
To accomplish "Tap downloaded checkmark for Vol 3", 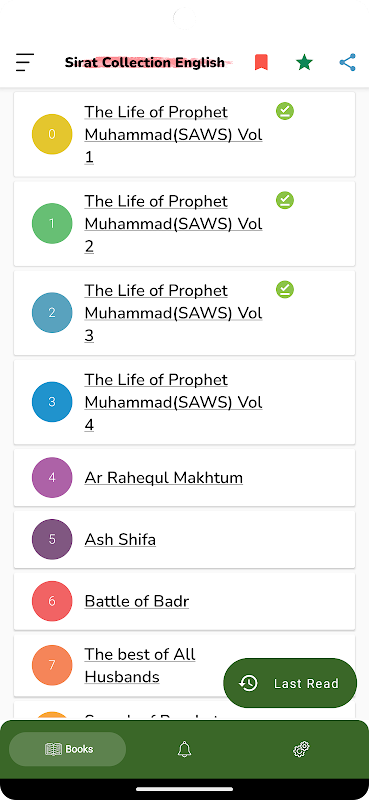I will pyautogui.click(x=285, y=289).
